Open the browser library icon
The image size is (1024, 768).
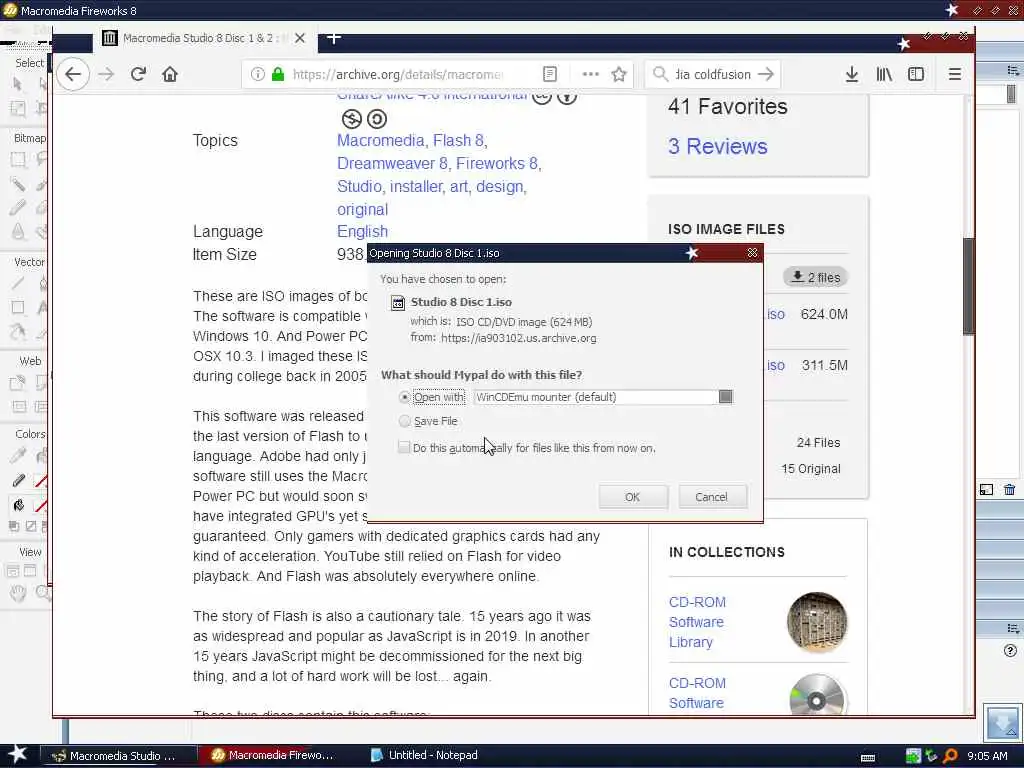point(884,74)
